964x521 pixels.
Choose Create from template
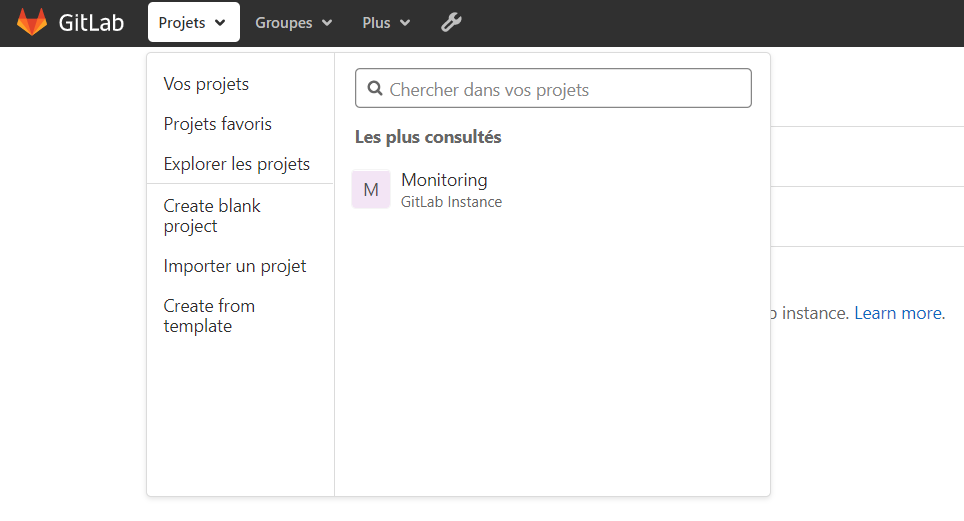coord(209,316)
